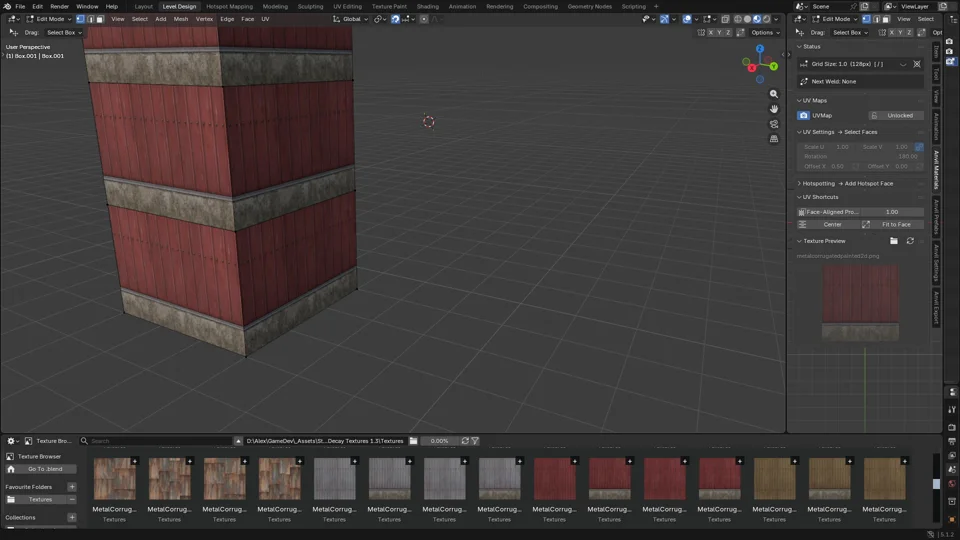Open the Mesh menu in viewport header
This screenshot has width=960, height=540.
pos(181,19)
